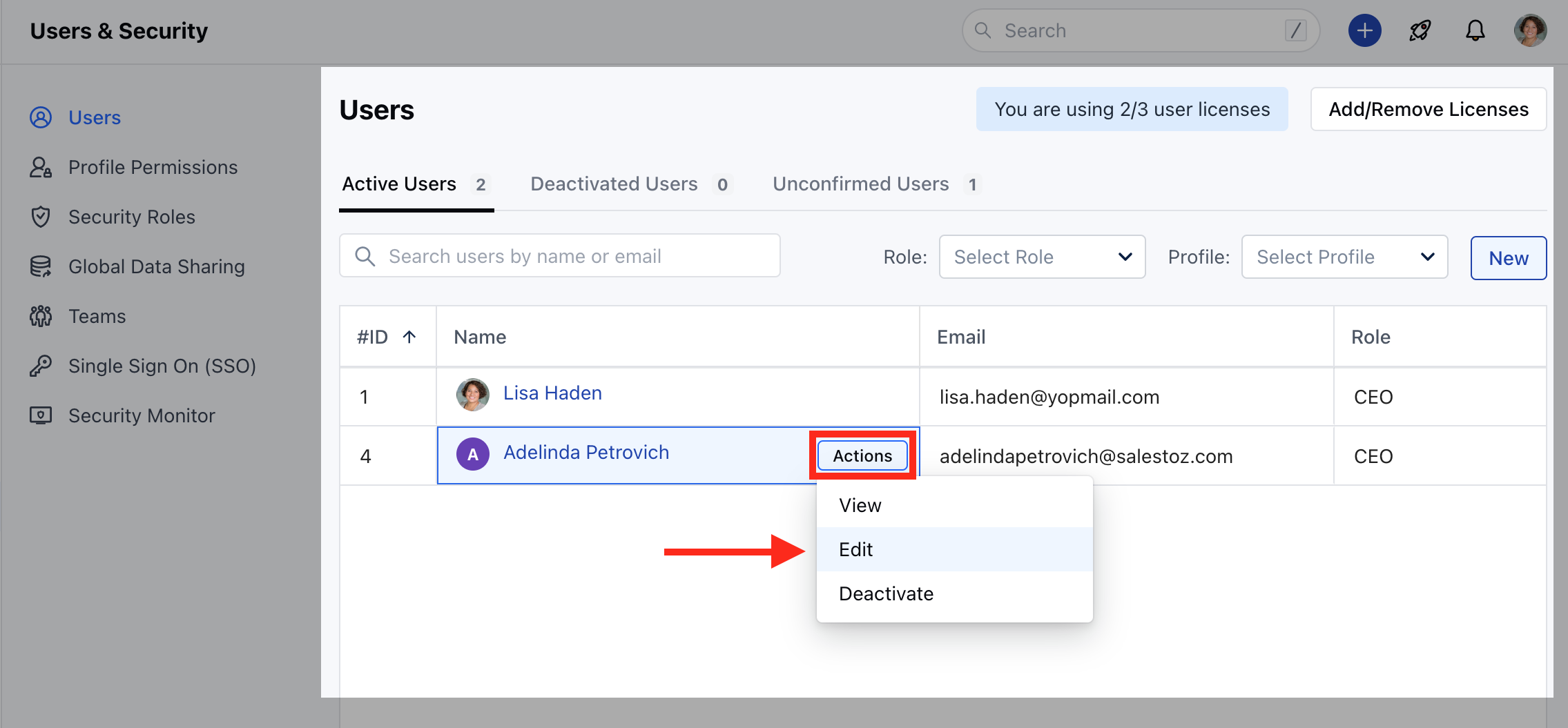
Task: Click the rocket icon in the top bar
Action: click(1420, 30)
